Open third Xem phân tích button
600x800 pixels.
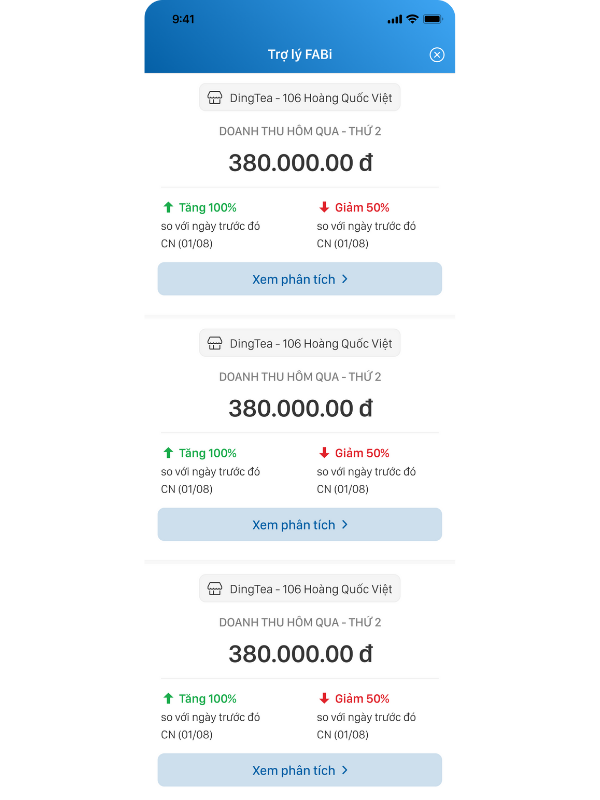(x=299, y=770)
